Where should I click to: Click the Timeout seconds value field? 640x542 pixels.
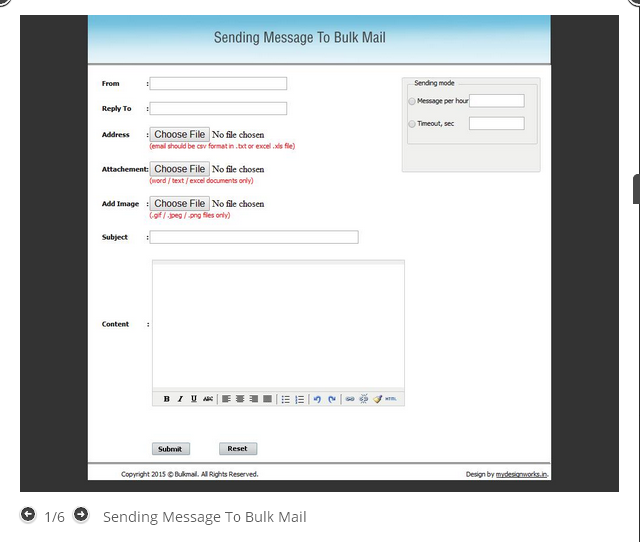pyautogui.click(x=497, y=123)
